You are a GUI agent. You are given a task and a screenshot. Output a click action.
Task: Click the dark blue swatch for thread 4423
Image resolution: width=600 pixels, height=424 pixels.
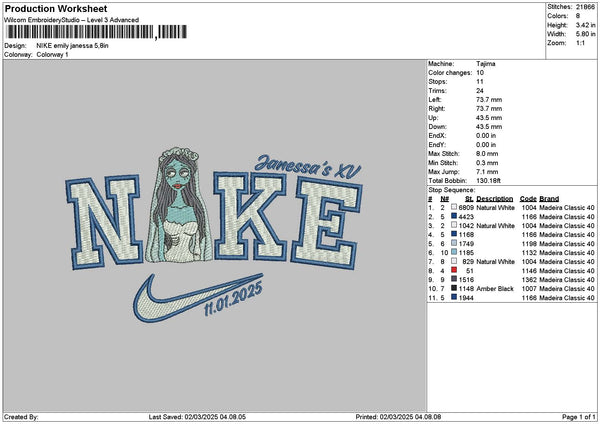[x=454, y=216]
